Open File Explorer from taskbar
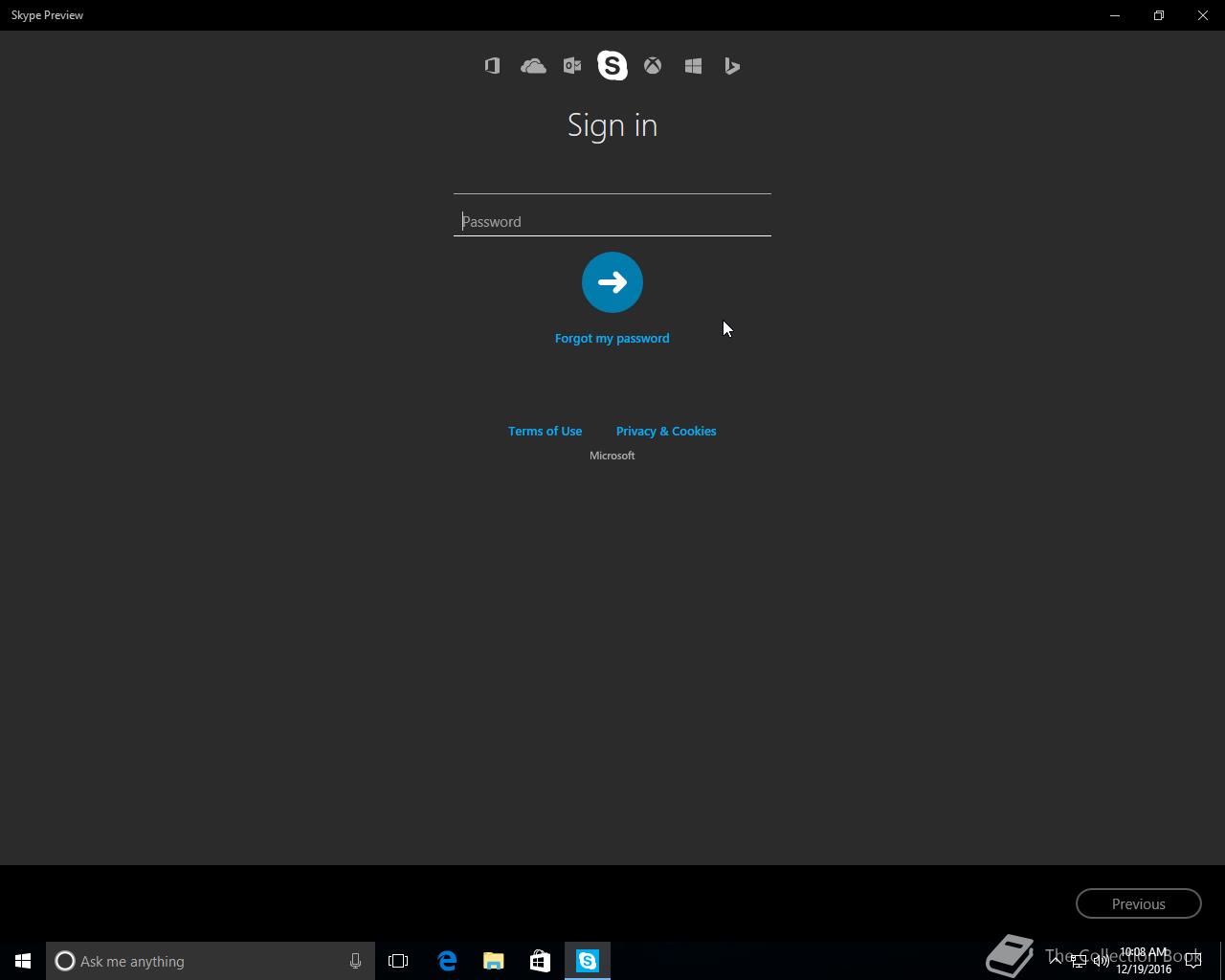Image resolution: width=1225 pixels, height=980 pixels. click(494, 961)
